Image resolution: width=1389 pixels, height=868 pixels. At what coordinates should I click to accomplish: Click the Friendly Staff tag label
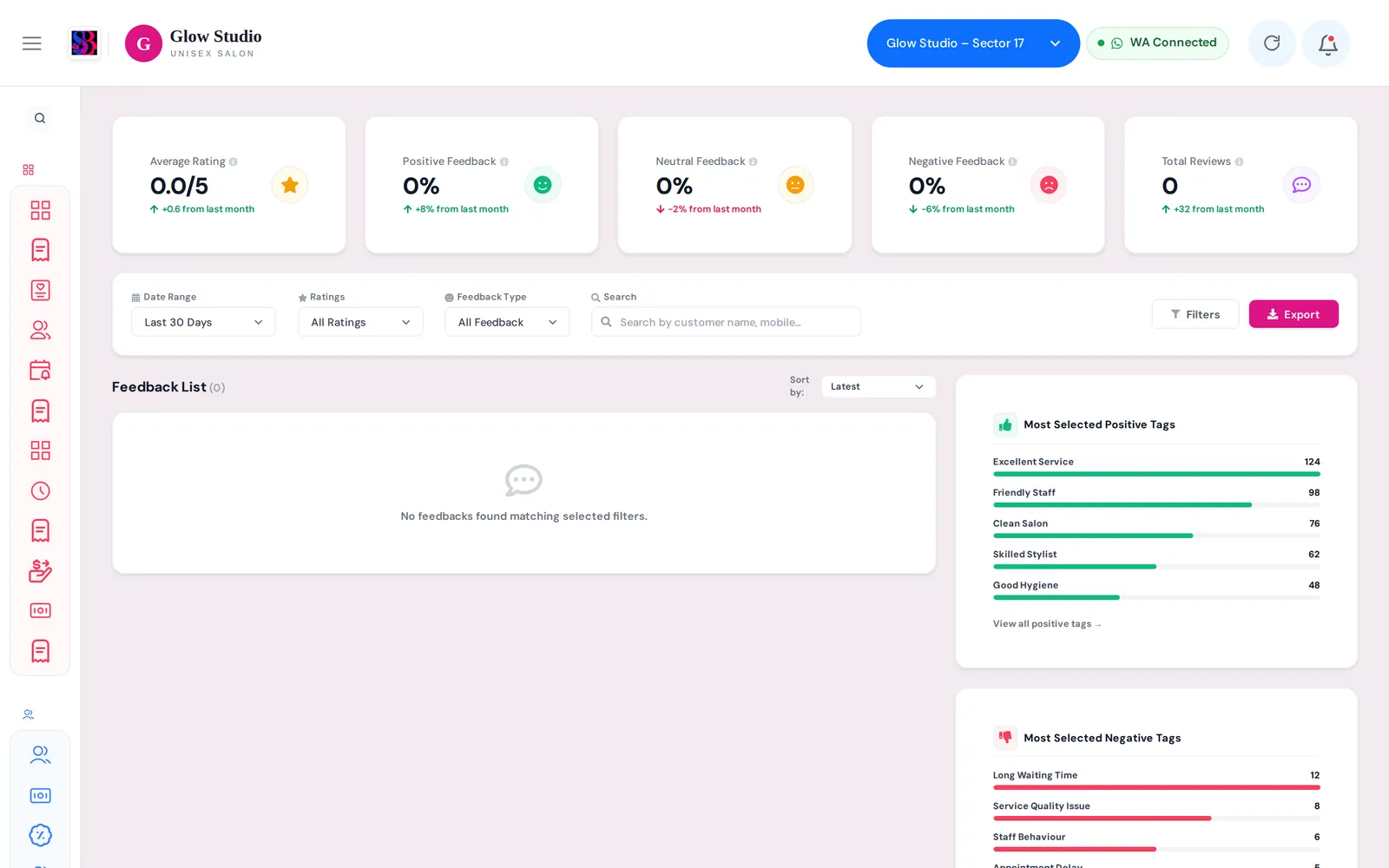click(1024, 493)
